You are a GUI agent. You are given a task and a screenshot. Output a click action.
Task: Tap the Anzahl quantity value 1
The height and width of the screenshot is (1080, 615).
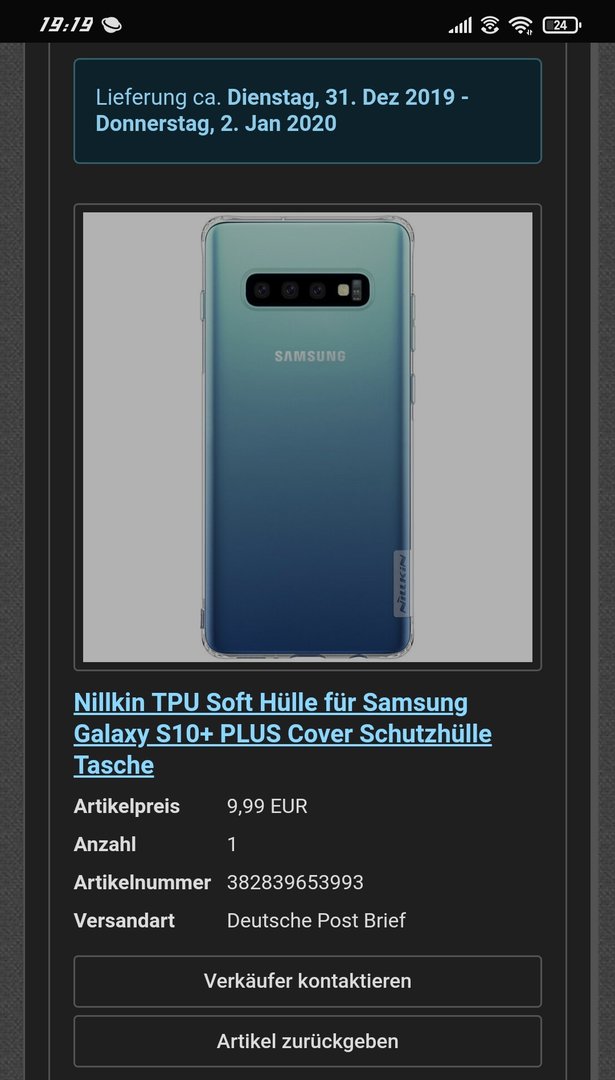pos(232,844)
